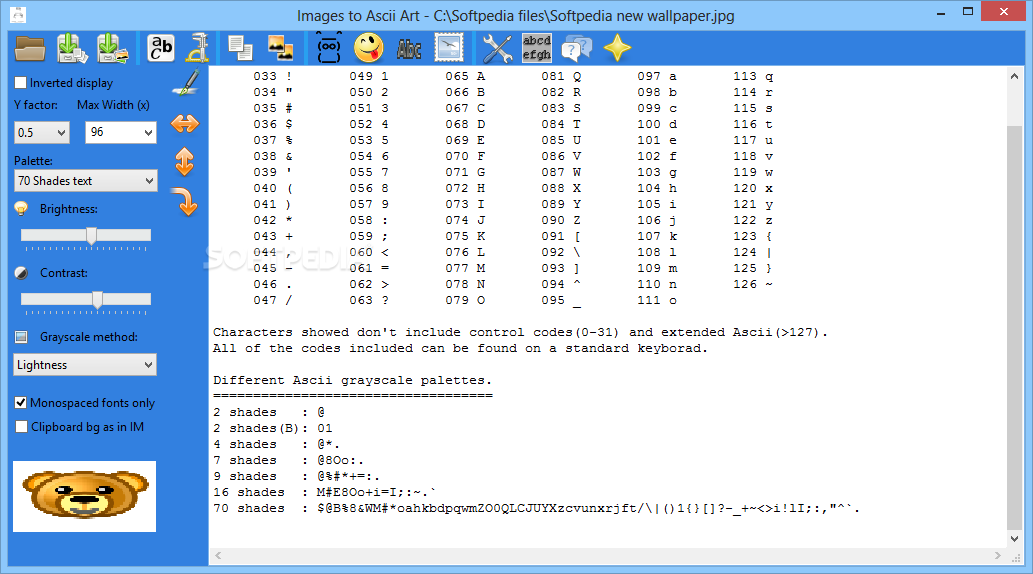
Task: Click the pen drawing tool icon
Action: [x=186, y=82]
